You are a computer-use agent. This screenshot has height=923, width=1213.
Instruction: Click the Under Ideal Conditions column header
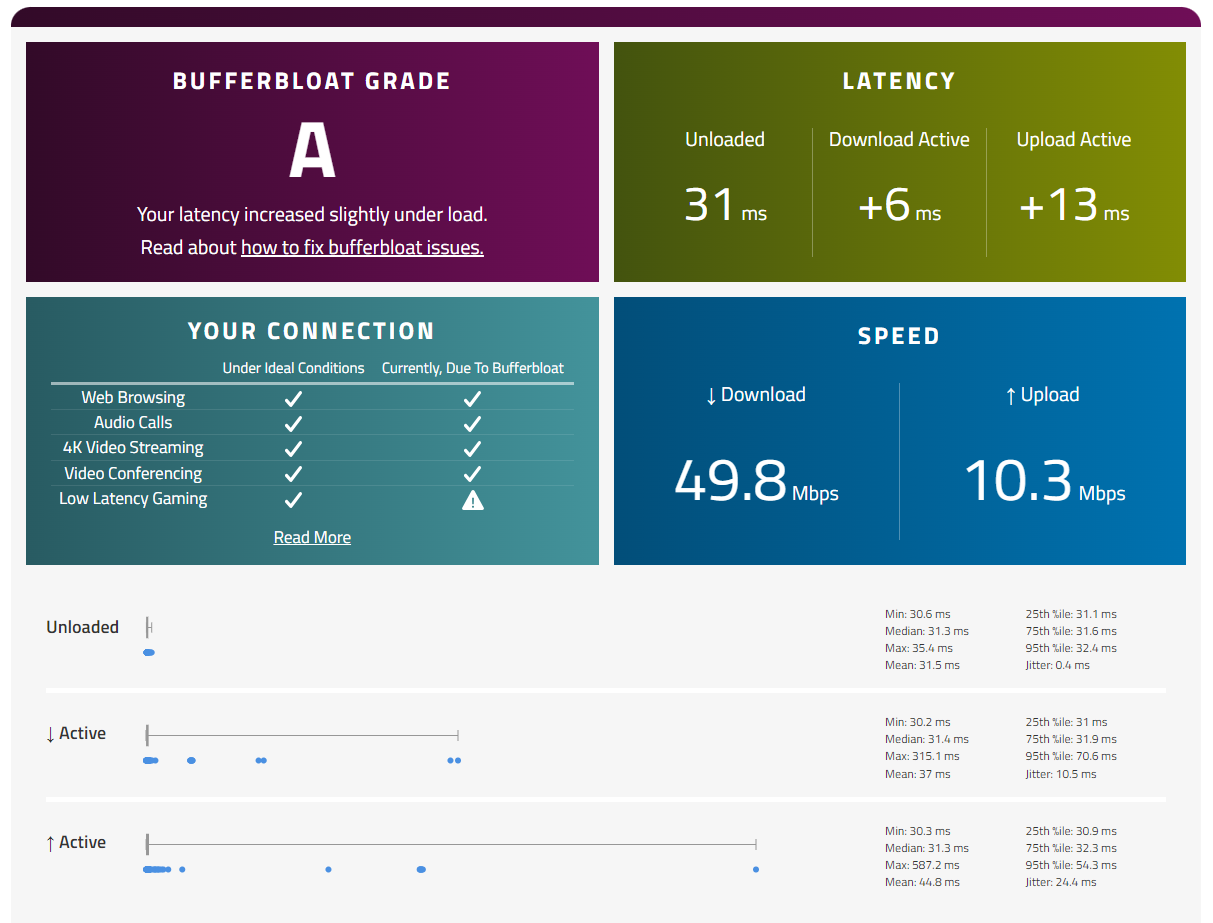(293, 368)
